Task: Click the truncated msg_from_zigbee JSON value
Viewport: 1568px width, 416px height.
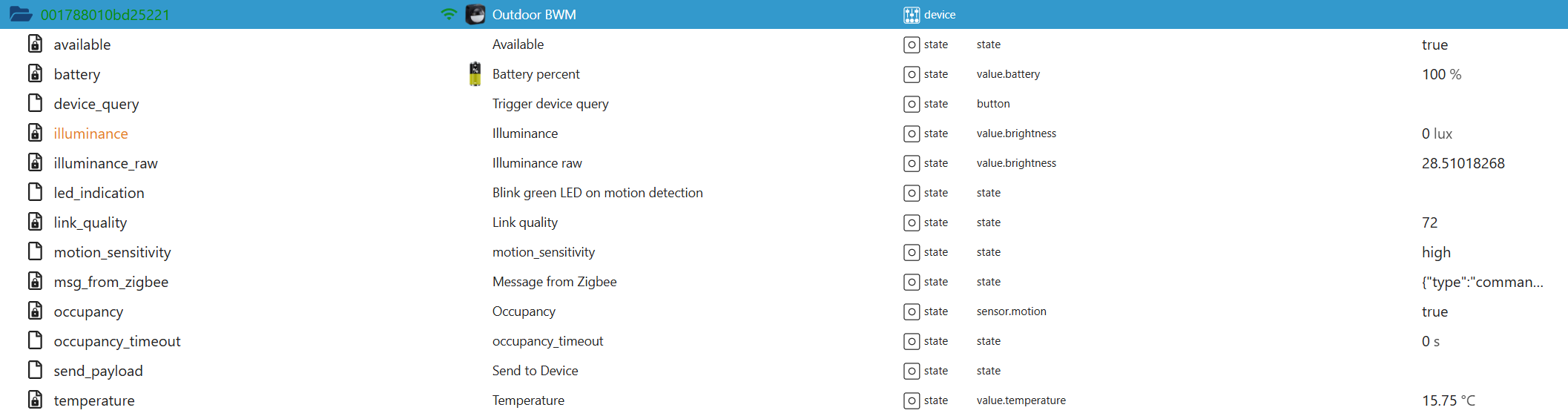Action: 1482,282
